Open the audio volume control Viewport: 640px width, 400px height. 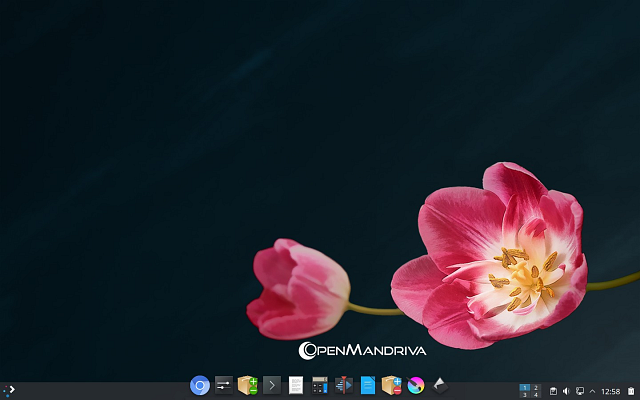pyautogui.click(x=566, y=391)
